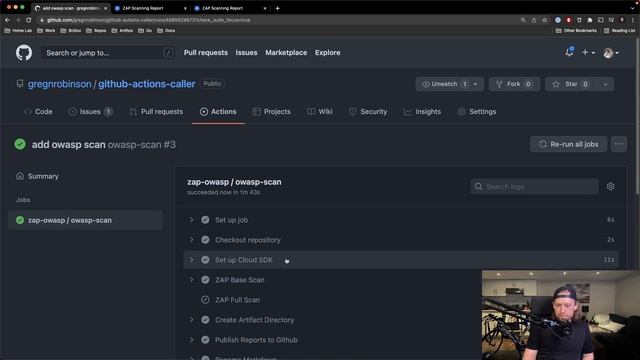The image size is (640, 360).
Task: Open the three-dot run options button
Action: [619, 144]
